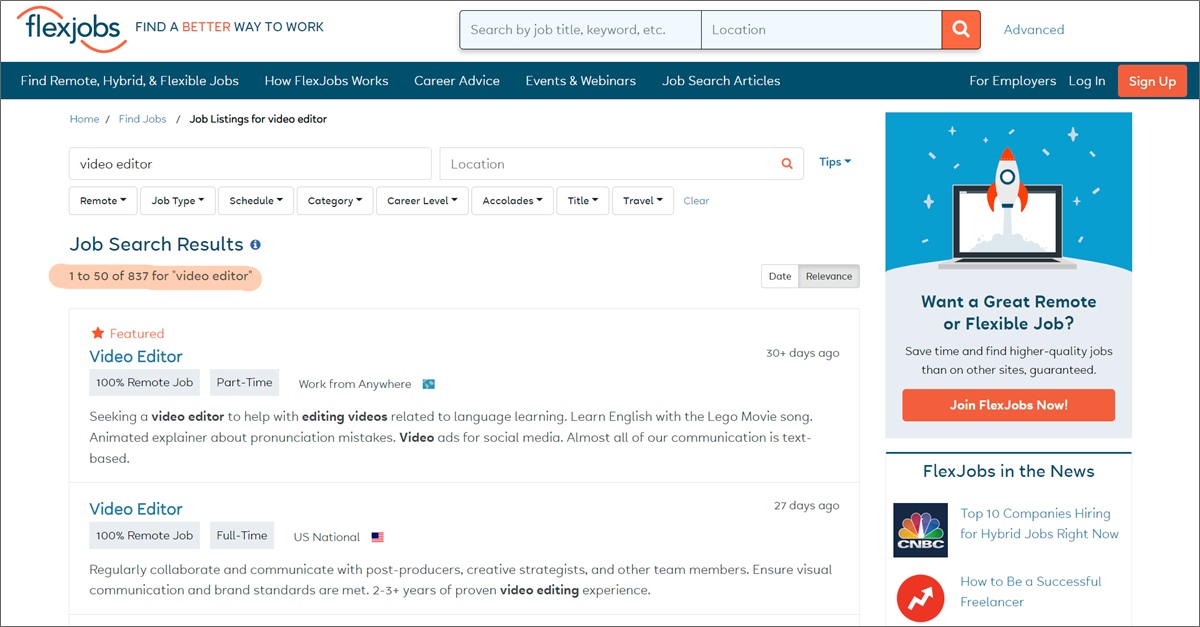Expand the Category filter dropdown
Viewport: 1200px width, 627px height.
[335, 201]
